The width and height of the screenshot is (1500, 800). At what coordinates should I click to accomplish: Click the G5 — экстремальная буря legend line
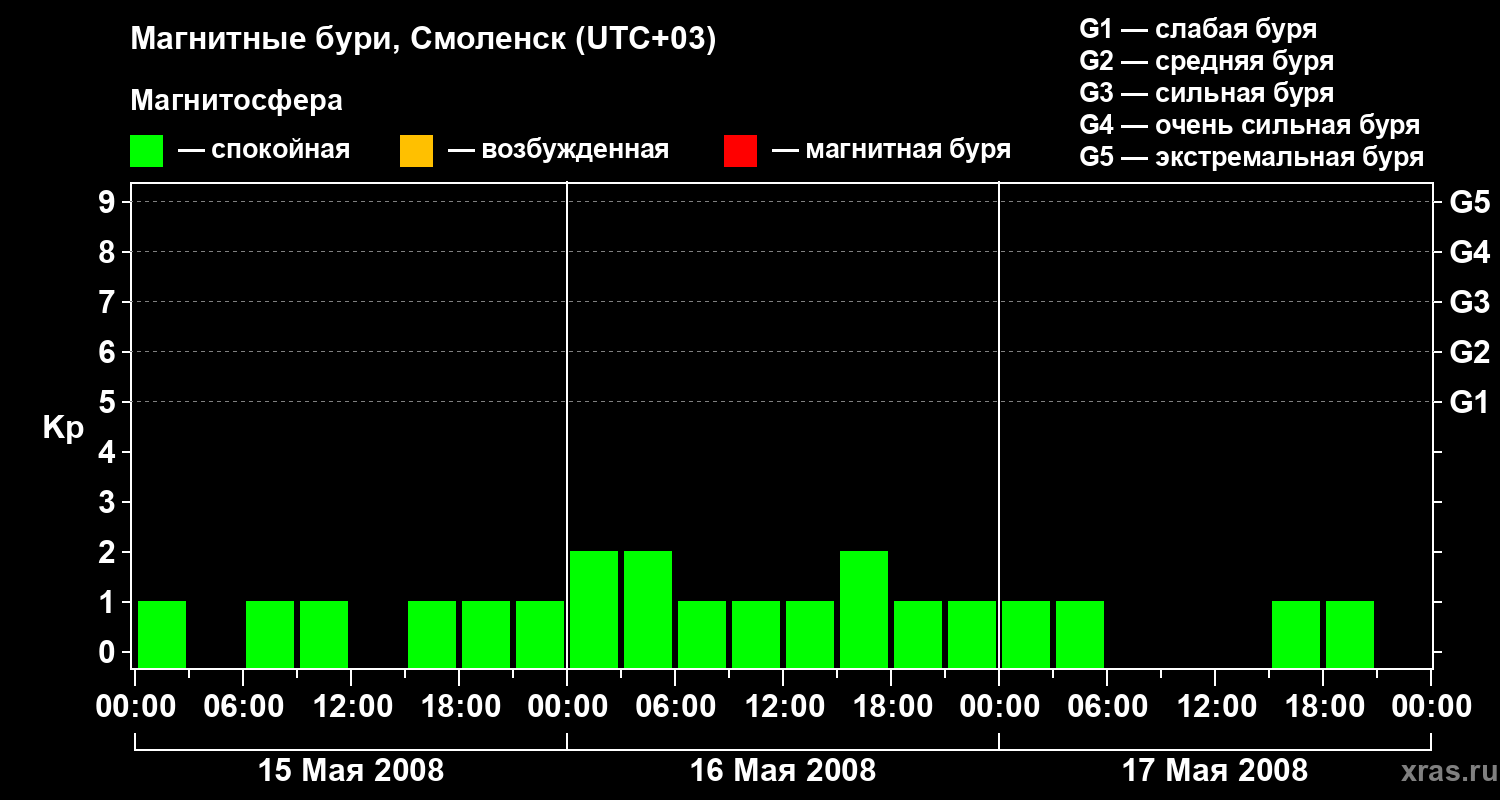coord(1252,157)
